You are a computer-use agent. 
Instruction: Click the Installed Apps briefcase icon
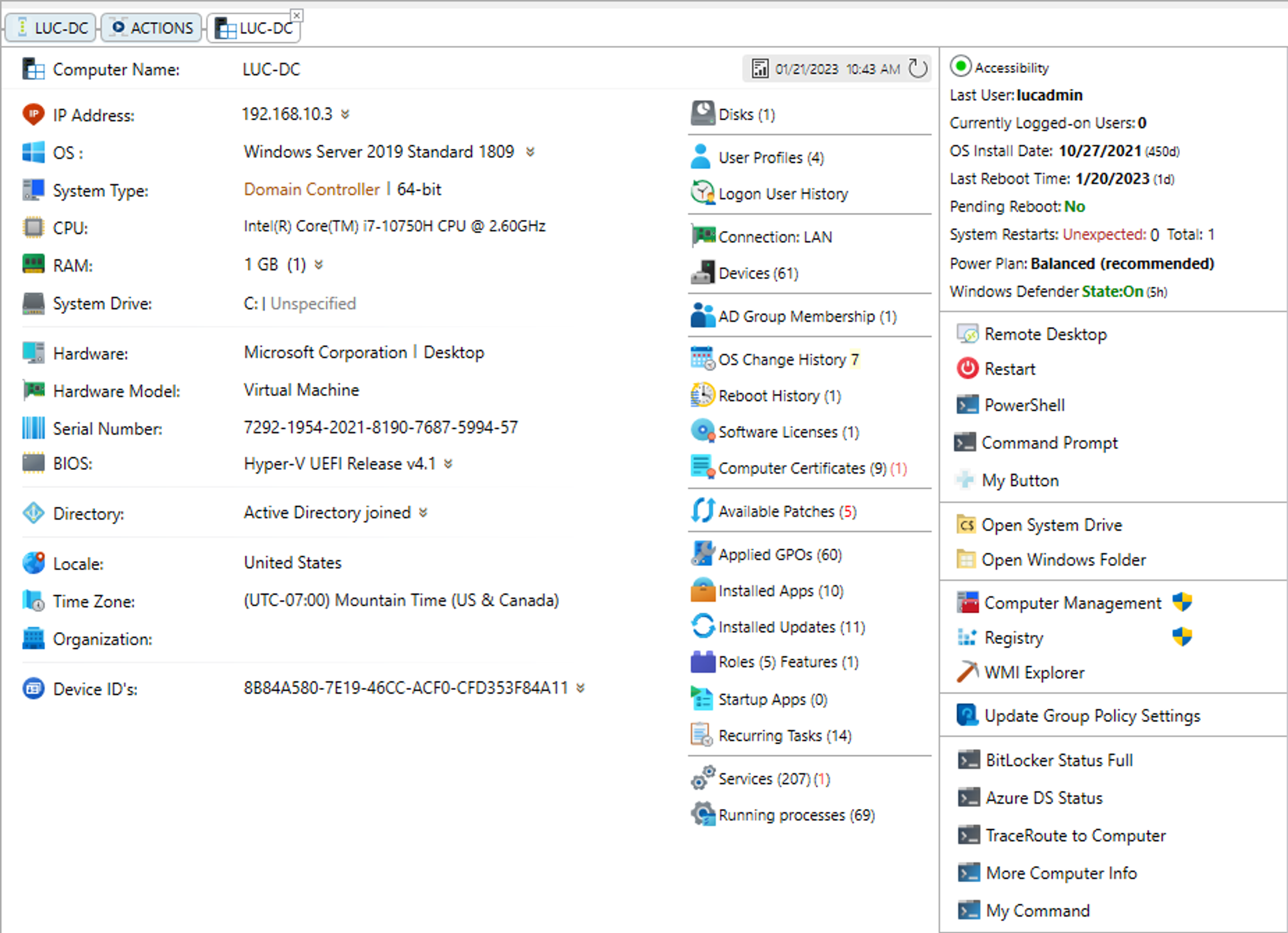click(x=702, y=590)
